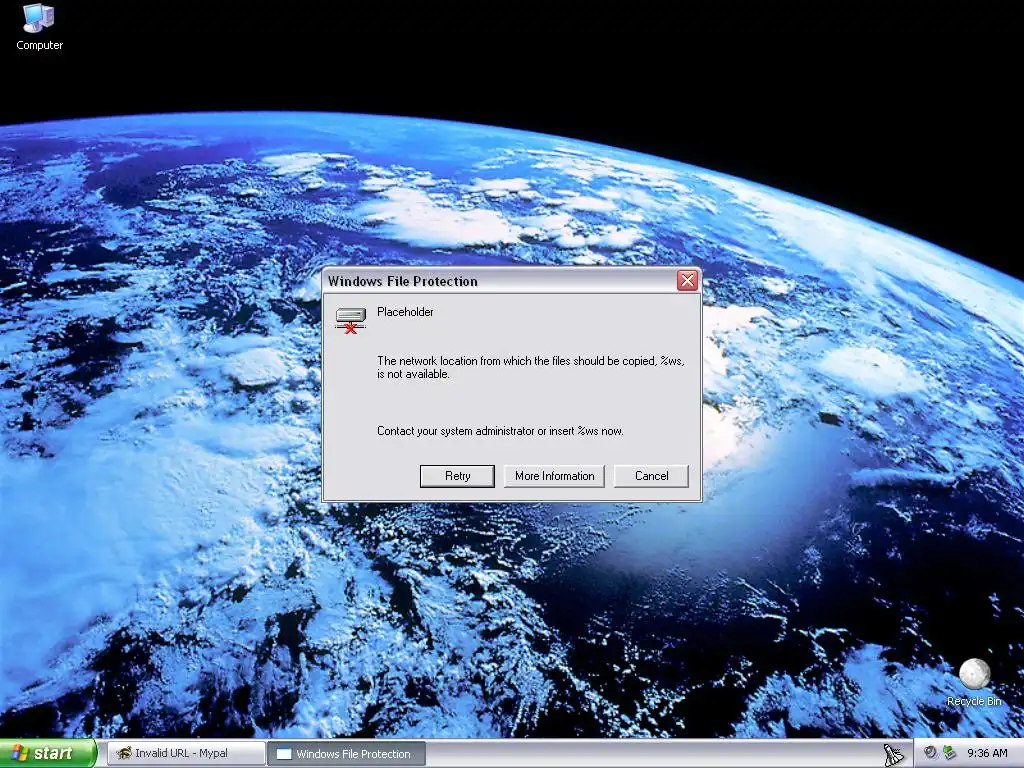Select the Recycle Bin desktop icon
This screenshot has width=1024, height=768.
tap(974, 683)
